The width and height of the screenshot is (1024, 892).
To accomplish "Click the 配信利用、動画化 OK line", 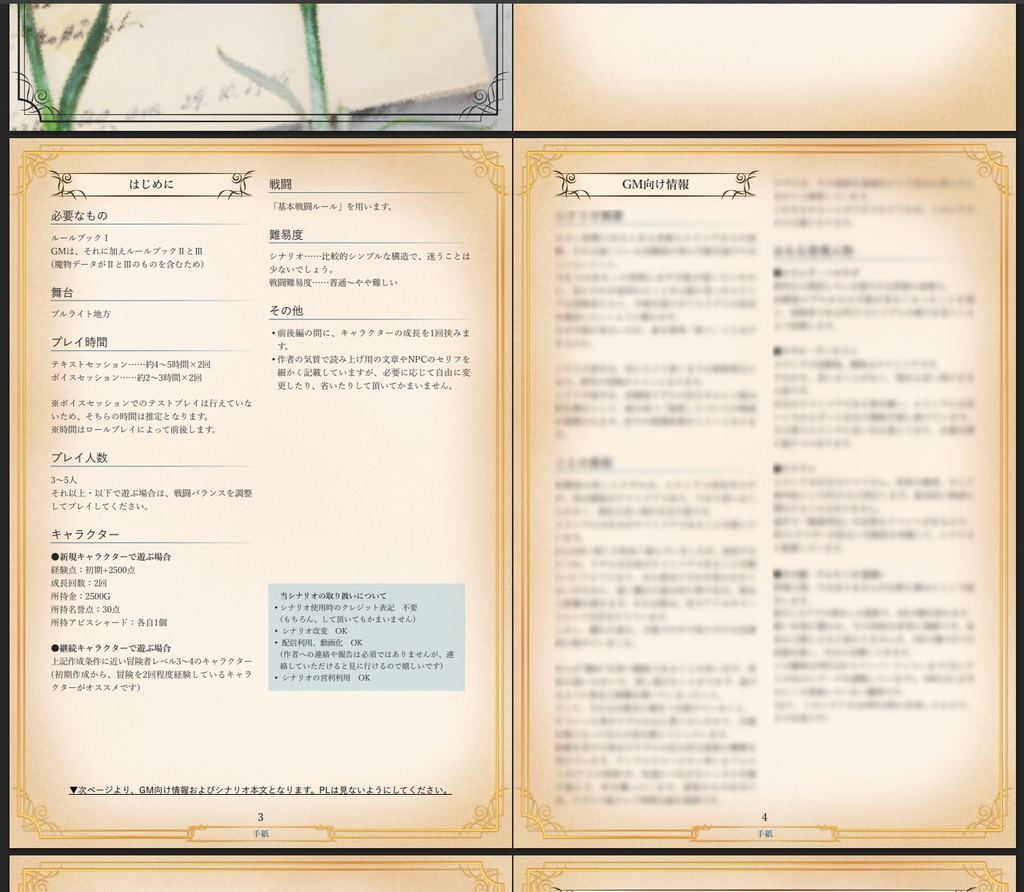I will (x=318, y=643).
